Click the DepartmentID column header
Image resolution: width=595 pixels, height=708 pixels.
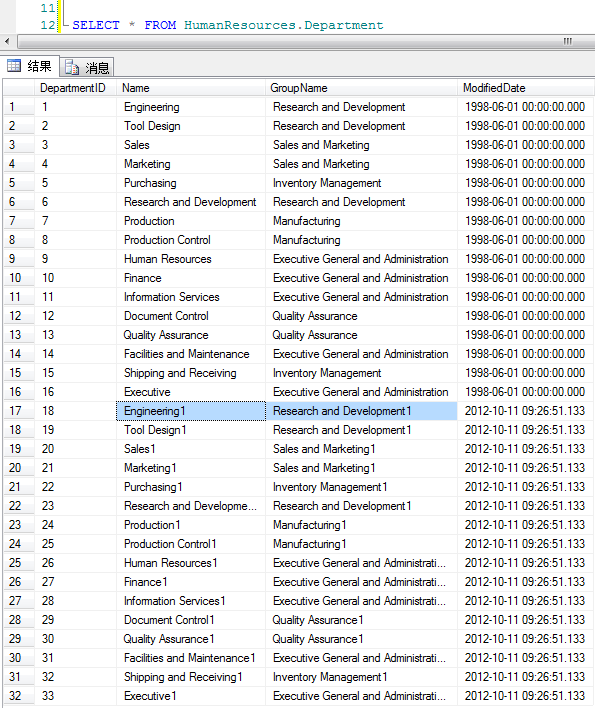pos(75,88)
